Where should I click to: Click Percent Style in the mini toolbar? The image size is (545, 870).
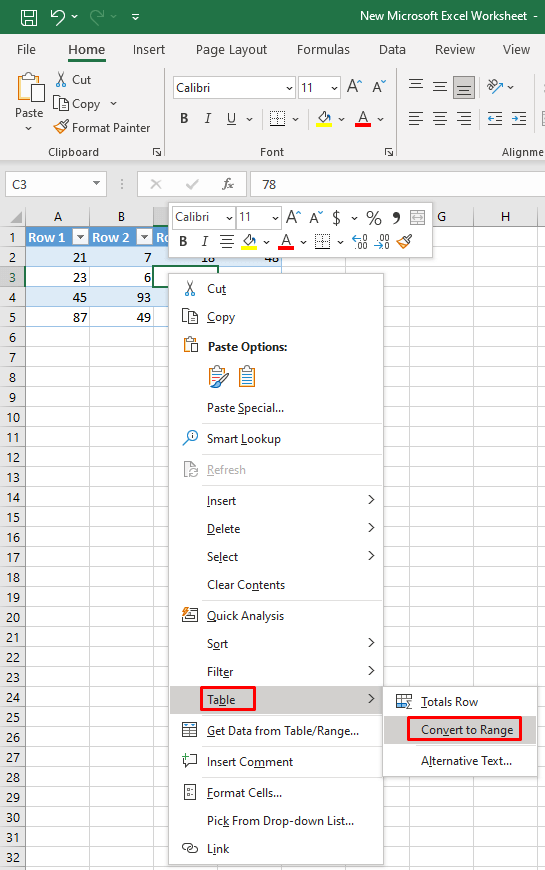point(374,218)
